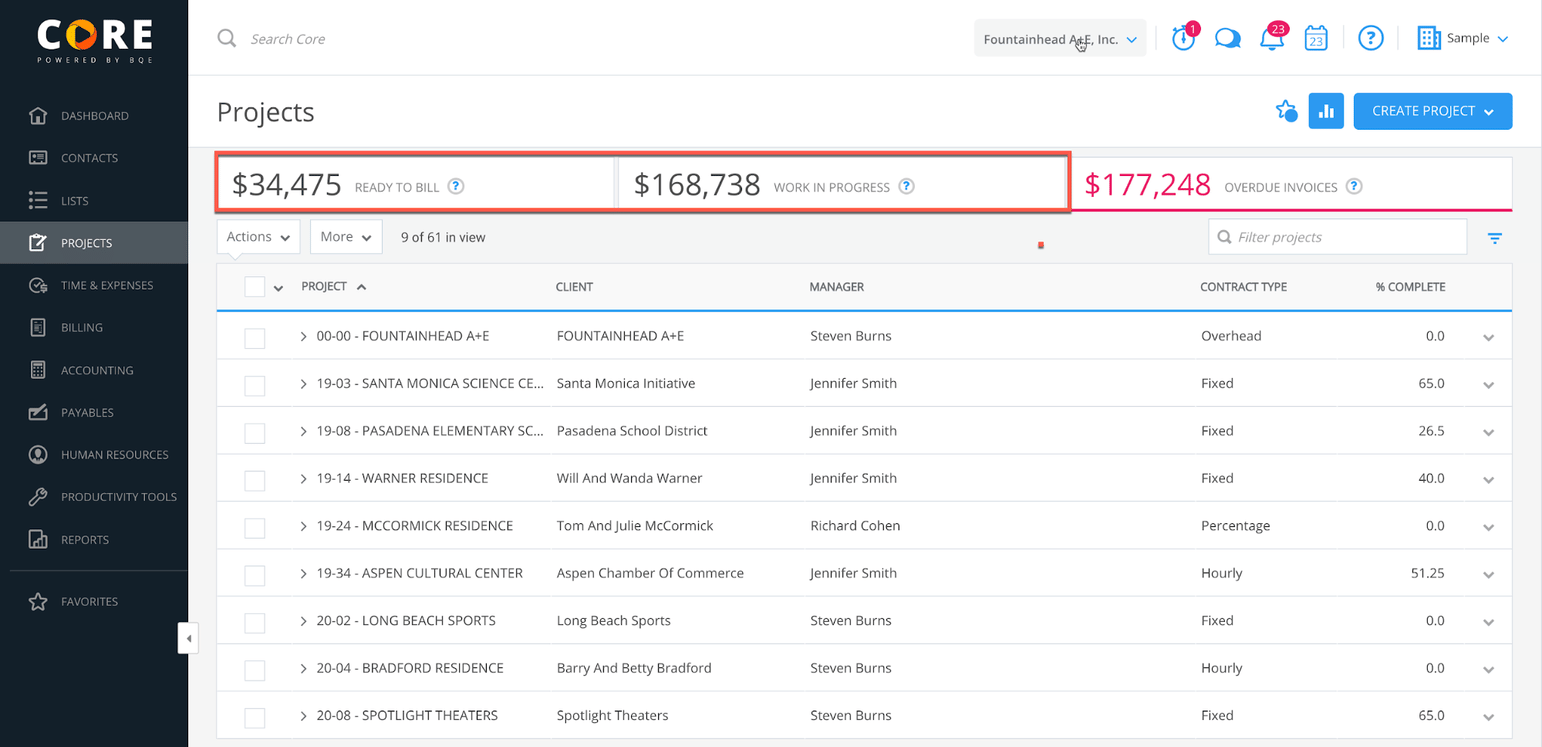The width and height of the screenshot is (1542, 747).
Task: Go to Human Resources in the sidebar
Action: [94, 454]
